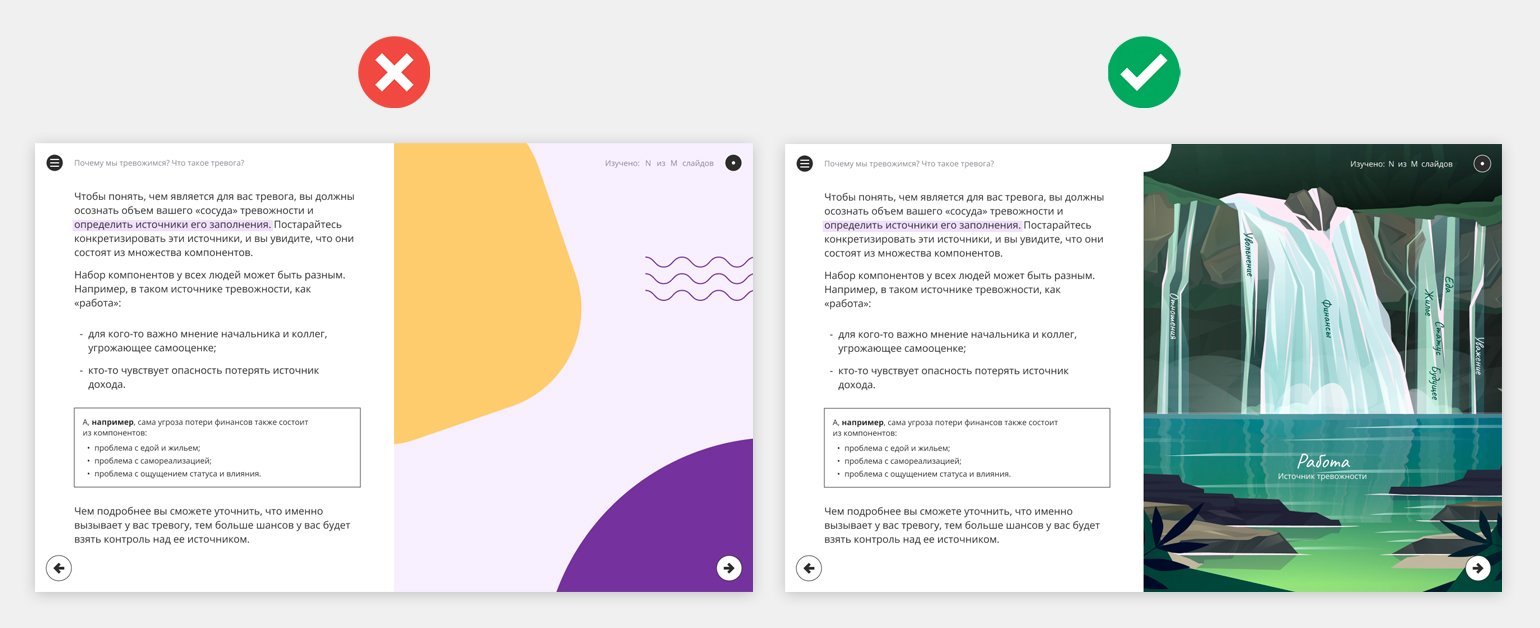Click the 'Работа' caption on waterfall image
The width and height of the screenshot is (1540, 628).
click(x=1323, y=462)
